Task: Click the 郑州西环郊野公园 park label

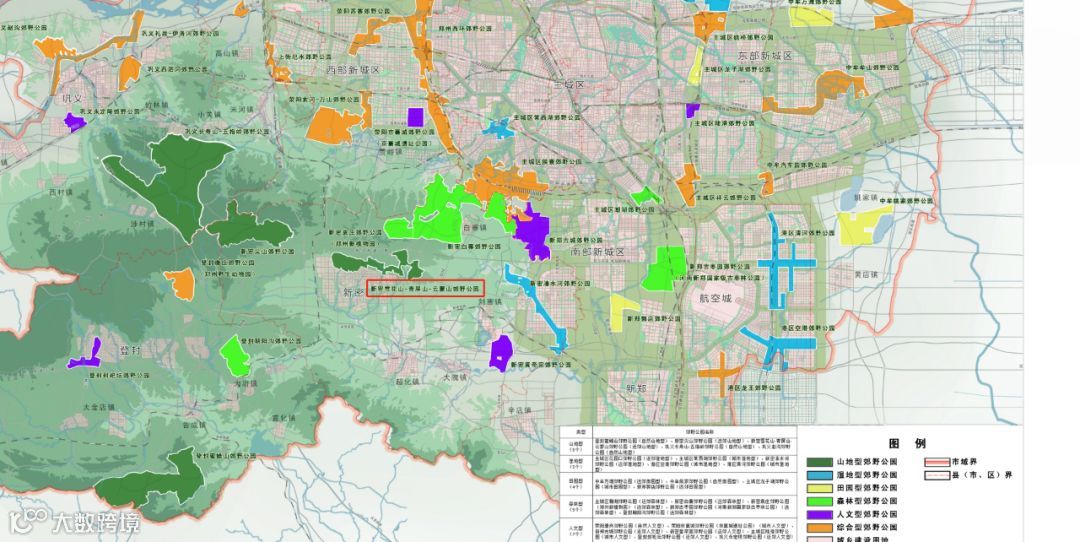Action: point(466,29)
